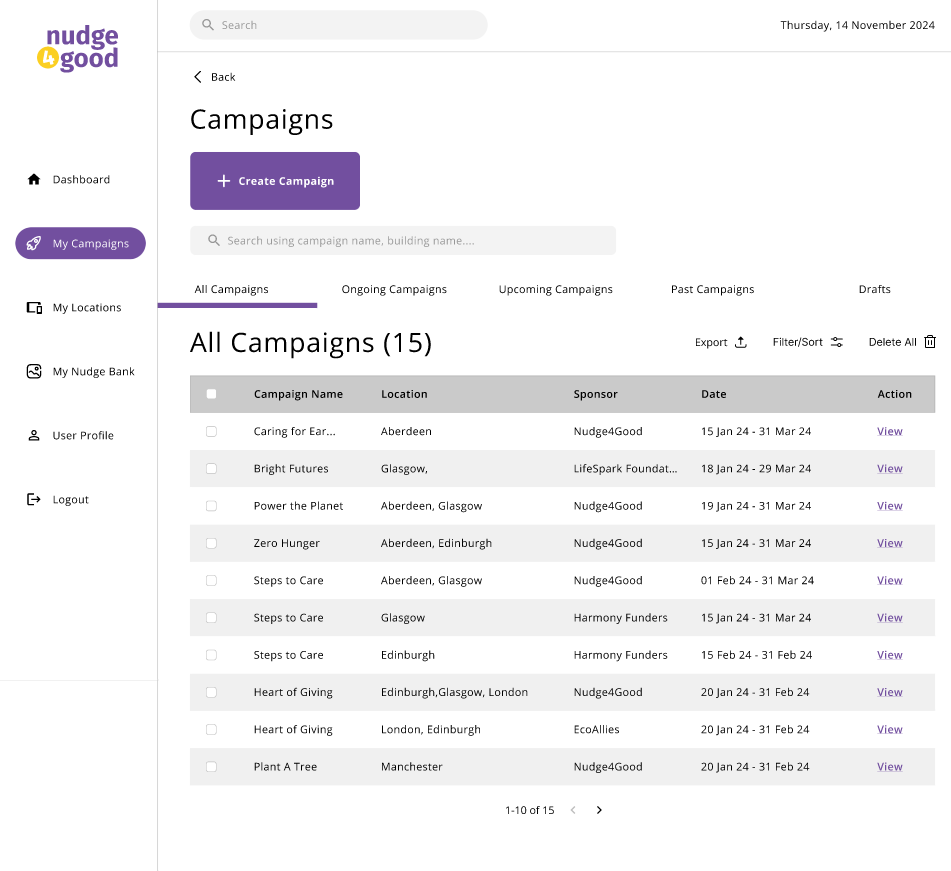This screenshot has height=871, width=951.
Task: Click the Export upload icon
Action: click(x=741, y=342)
